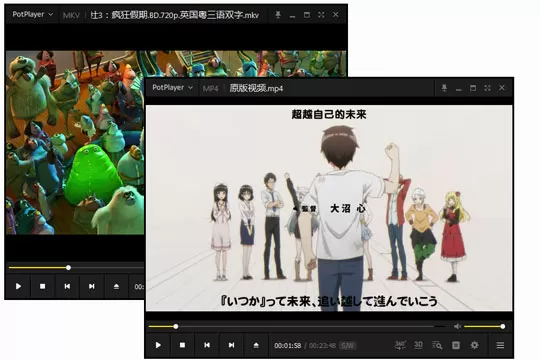Seek on the front window progress bar

coord(296,326)
